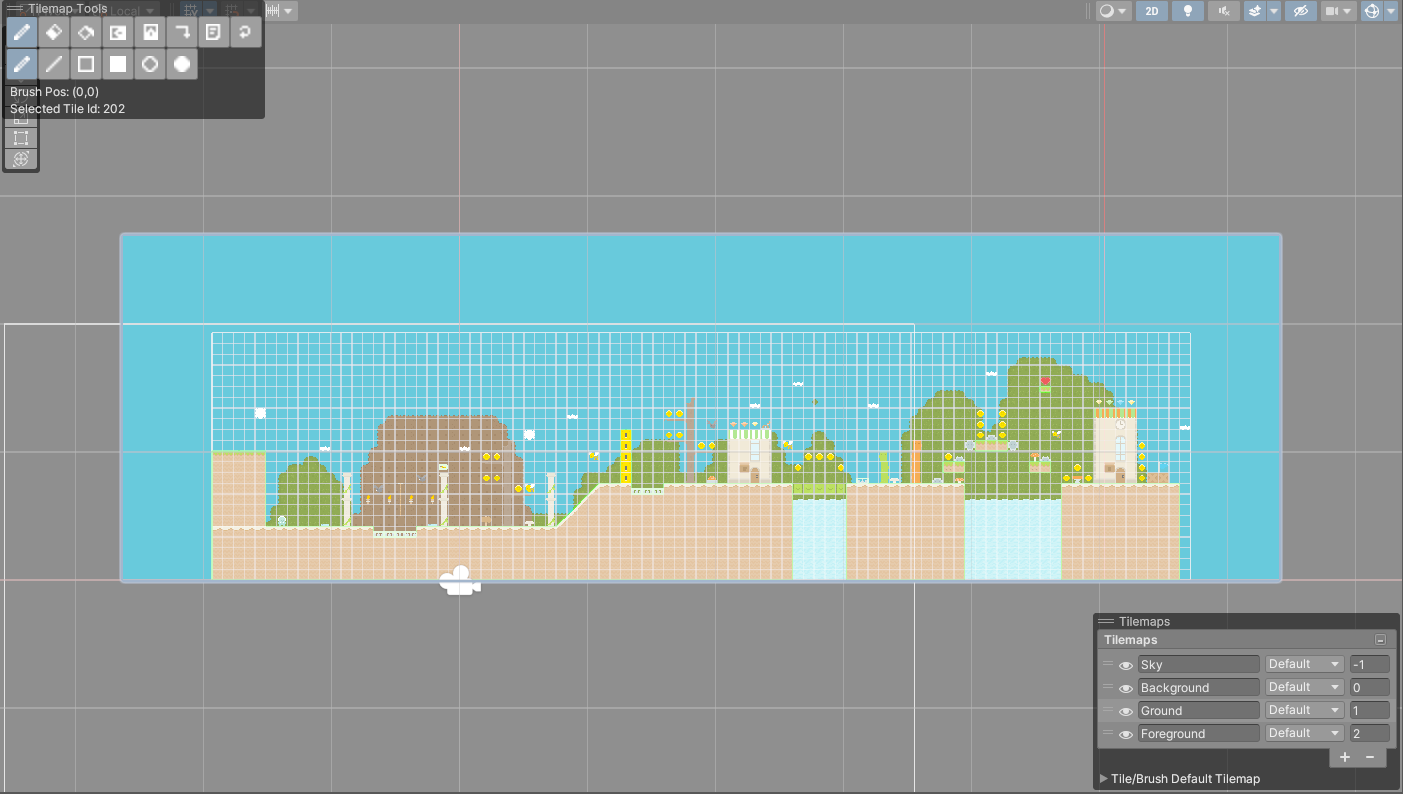Screen dimensions: 1403x794
Task: Click the Tilemaps list header label
Action: click(1131, 640)
